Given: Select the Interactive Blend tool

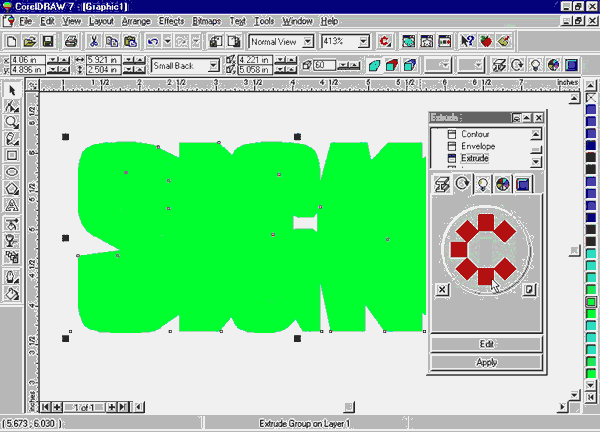Looking at the screenshot, I should tap(12, 257).
